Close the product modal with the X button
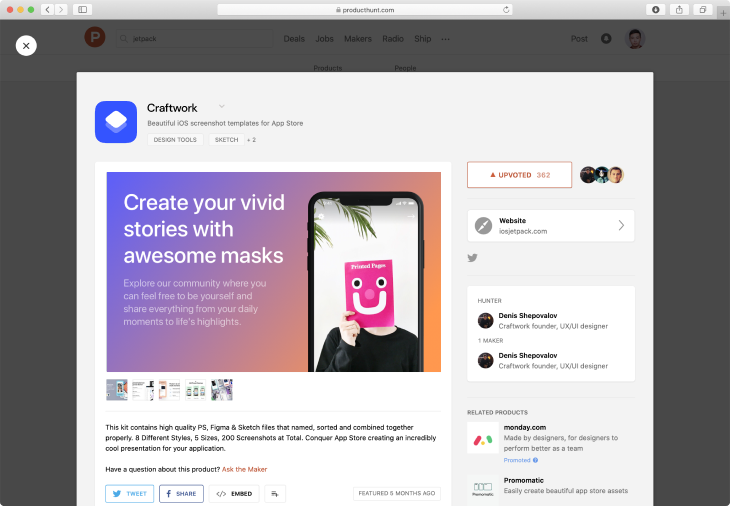Screen dimensions: 730x506 pyautogui.click(x=26, y=46)
